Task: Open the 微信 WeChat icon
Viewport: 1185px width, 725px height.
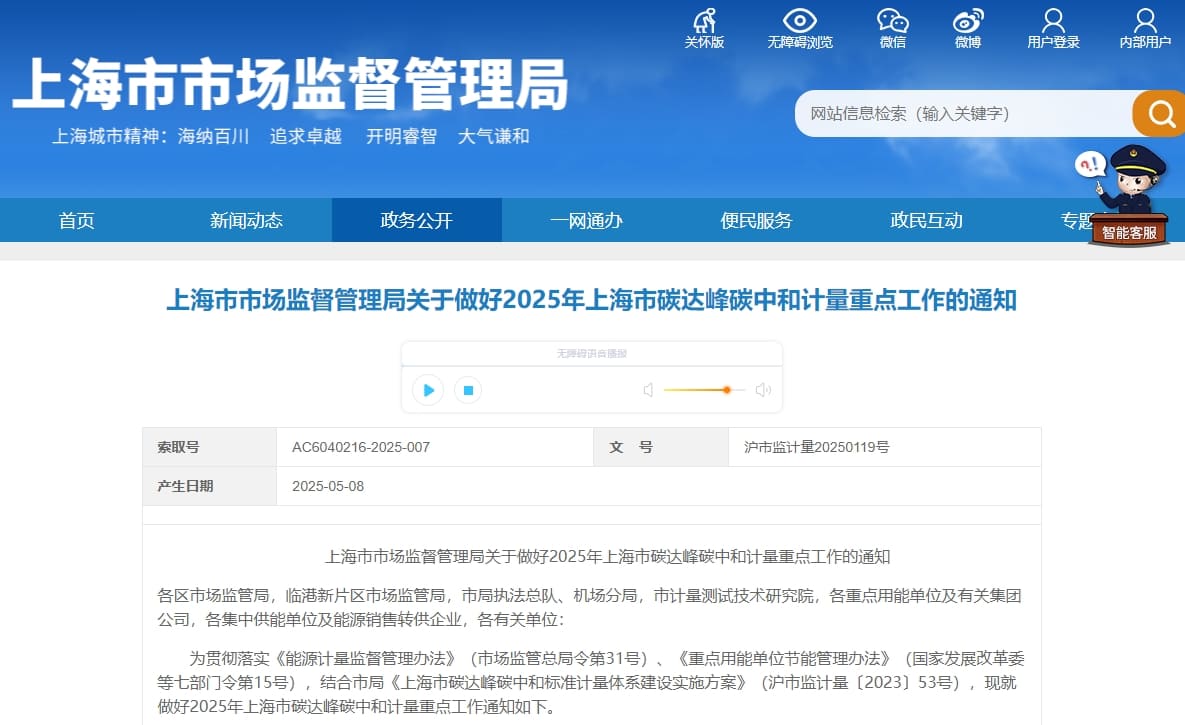Action: click(x=892, y=22)
